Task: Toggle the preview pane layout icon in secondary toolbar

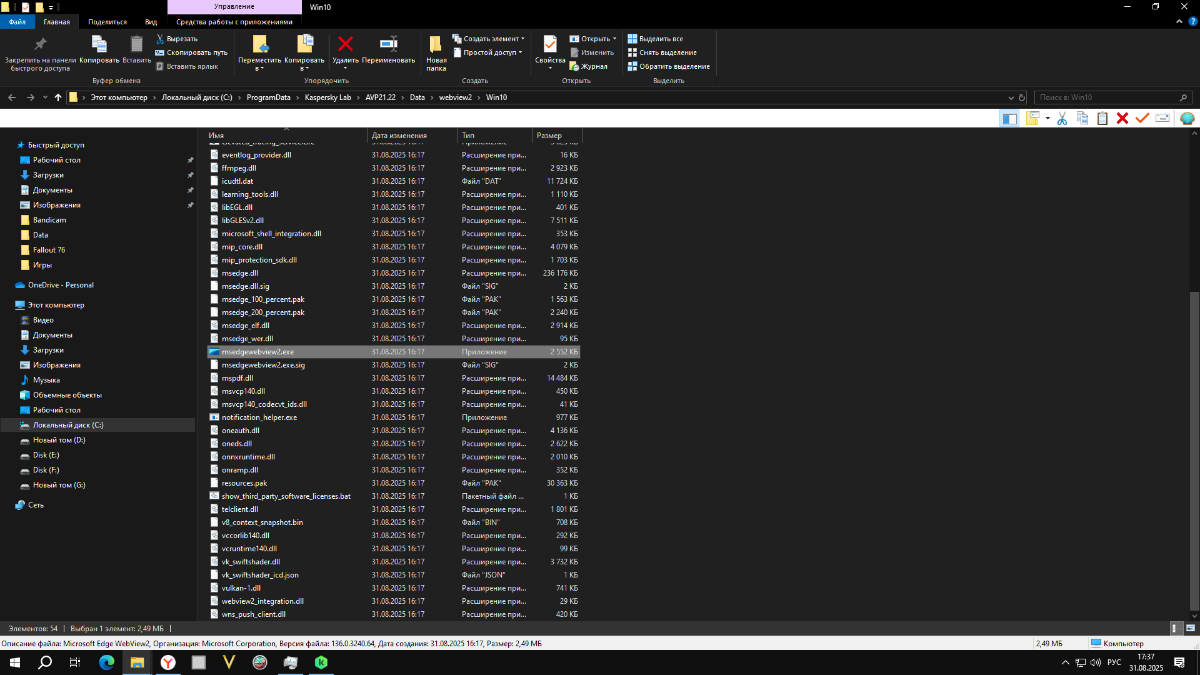Action: (1009, 118)
